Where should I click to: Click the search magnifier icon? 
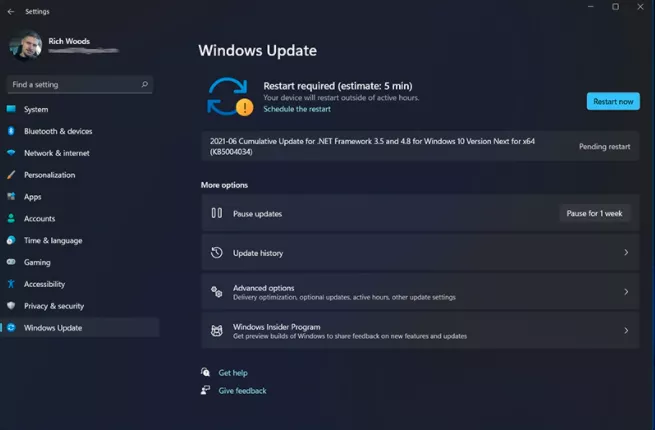[145, 84]
